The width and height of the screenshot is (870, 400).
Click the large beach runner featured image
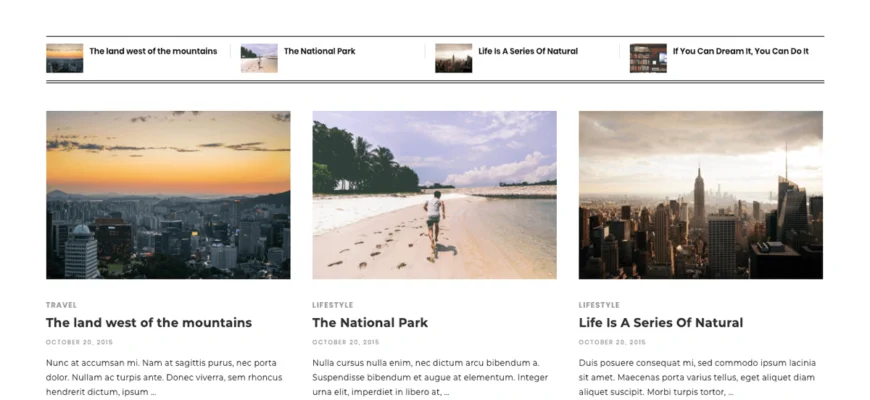point(434,195)
